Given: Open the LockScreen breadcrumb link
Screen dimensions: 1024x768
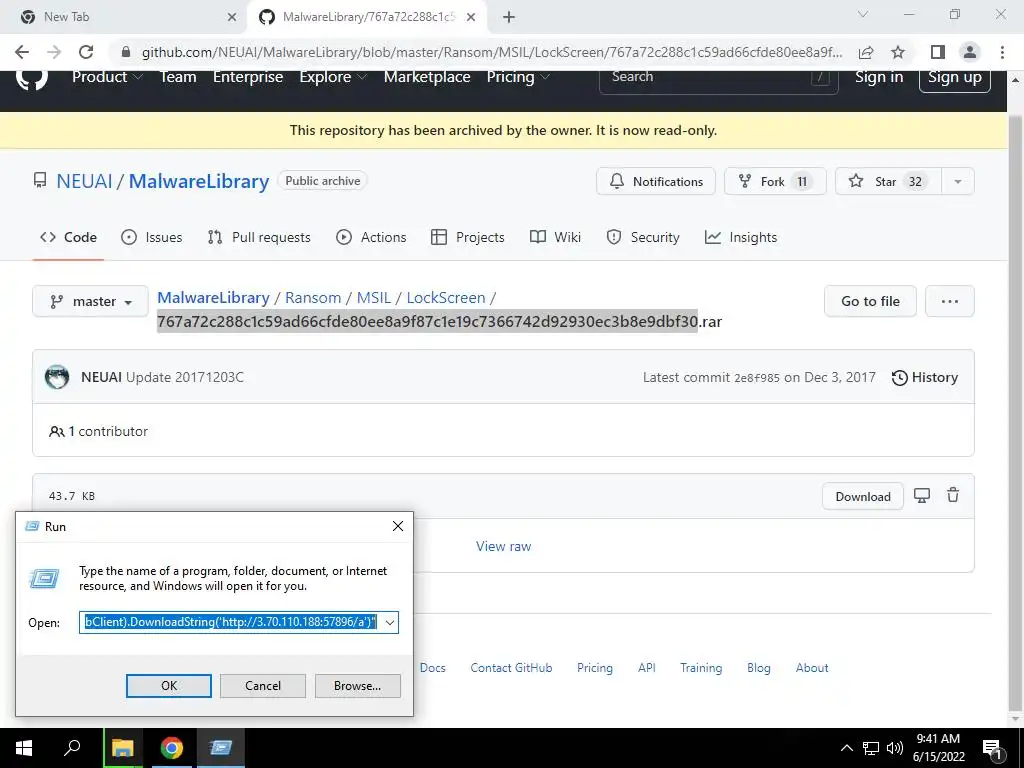Looking at the screenshot, I should click(x=446, y=298).
